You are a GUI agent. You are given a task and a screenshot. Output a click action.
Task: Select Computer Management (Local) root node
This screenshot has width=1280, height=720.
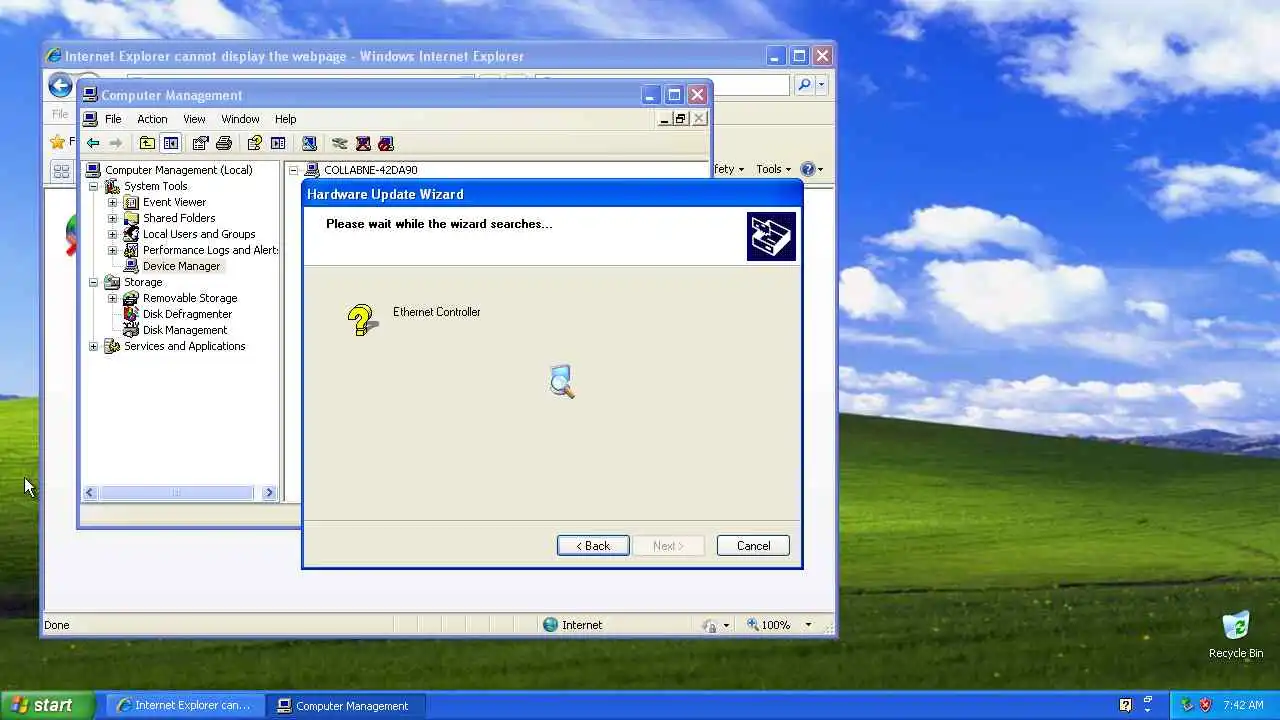(178, 170)
